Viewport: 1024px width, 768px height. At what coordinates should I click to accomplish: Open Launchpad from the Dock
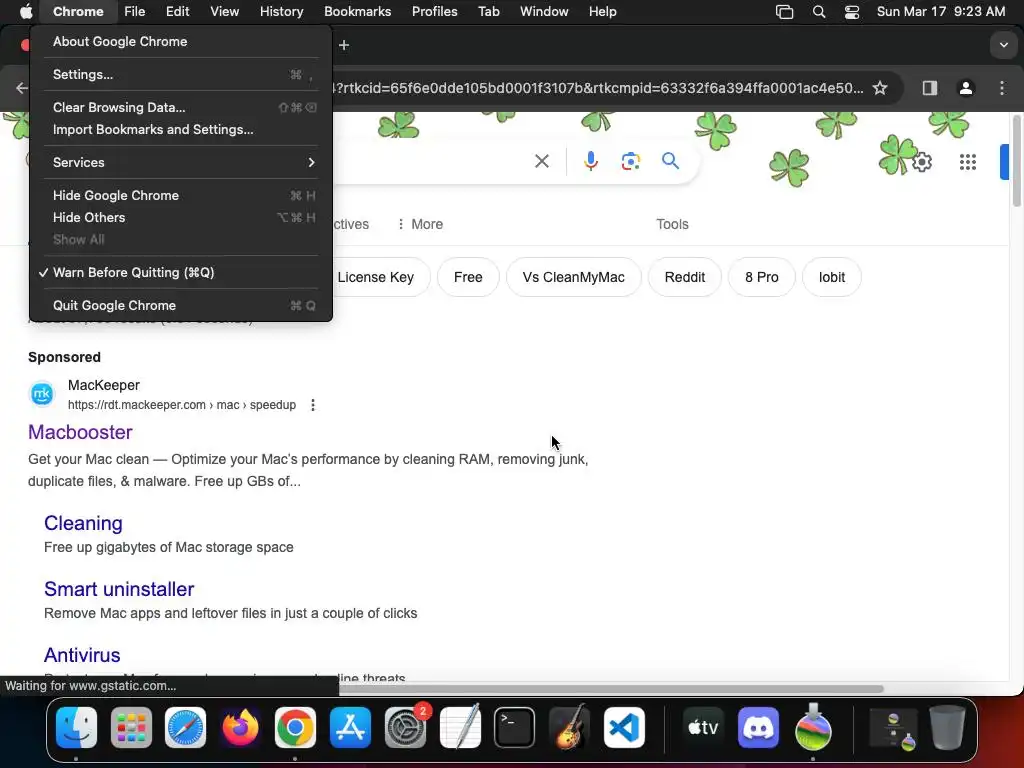(x=131, y=727)
